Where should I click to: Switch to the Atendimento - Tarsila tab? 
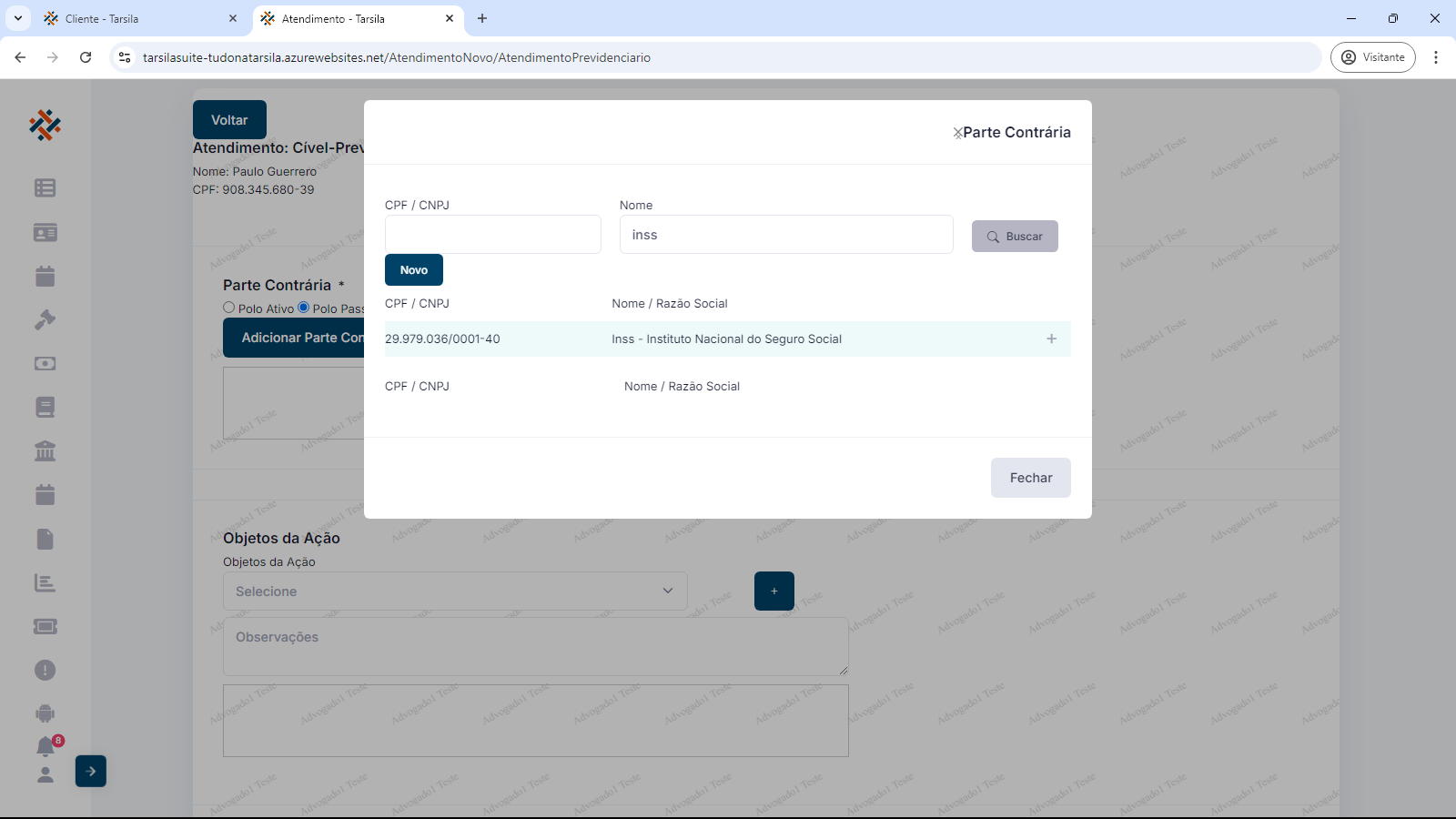click(350, 18)
